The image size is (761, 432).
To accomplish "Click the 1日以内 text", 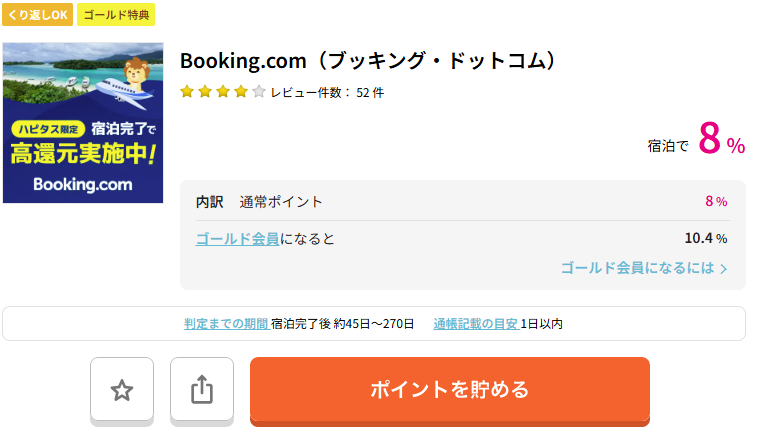I will coord(542,324).
